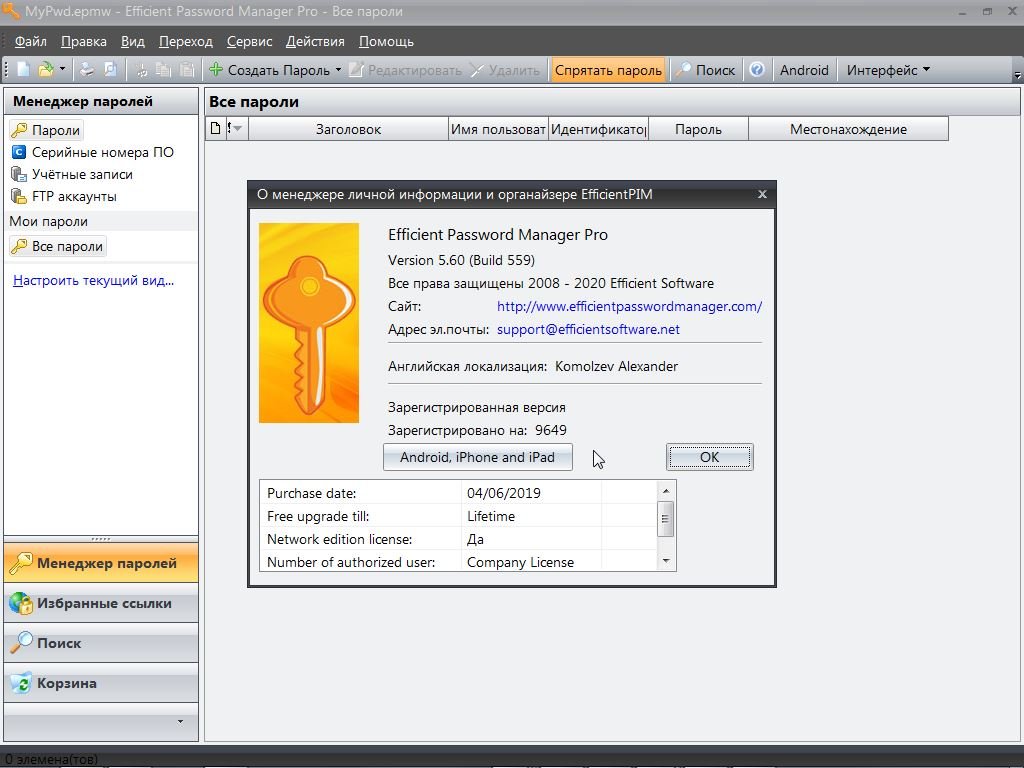Click the importance column header sort arrow
1024x768 pixels.
(x=236, y=128)
